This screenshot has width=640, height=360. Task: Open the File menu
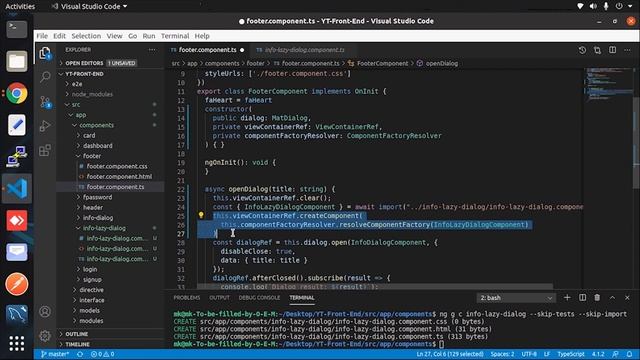click(42, 36)
